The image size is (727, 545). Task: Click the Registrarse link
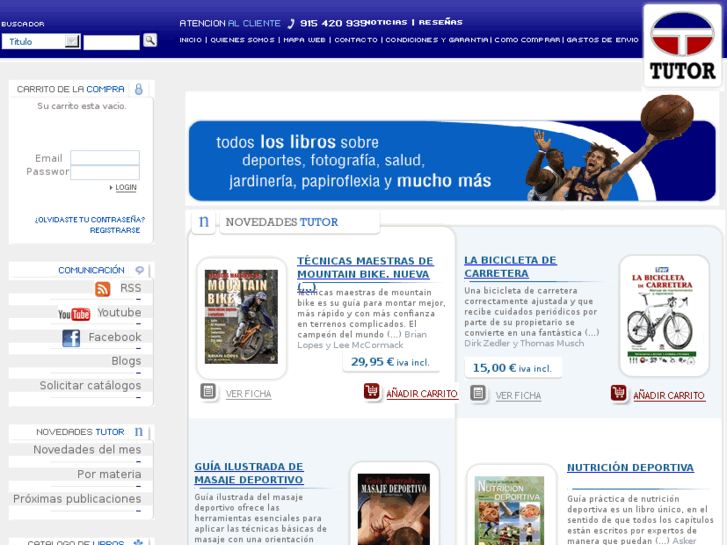click(x=115, y=230)
